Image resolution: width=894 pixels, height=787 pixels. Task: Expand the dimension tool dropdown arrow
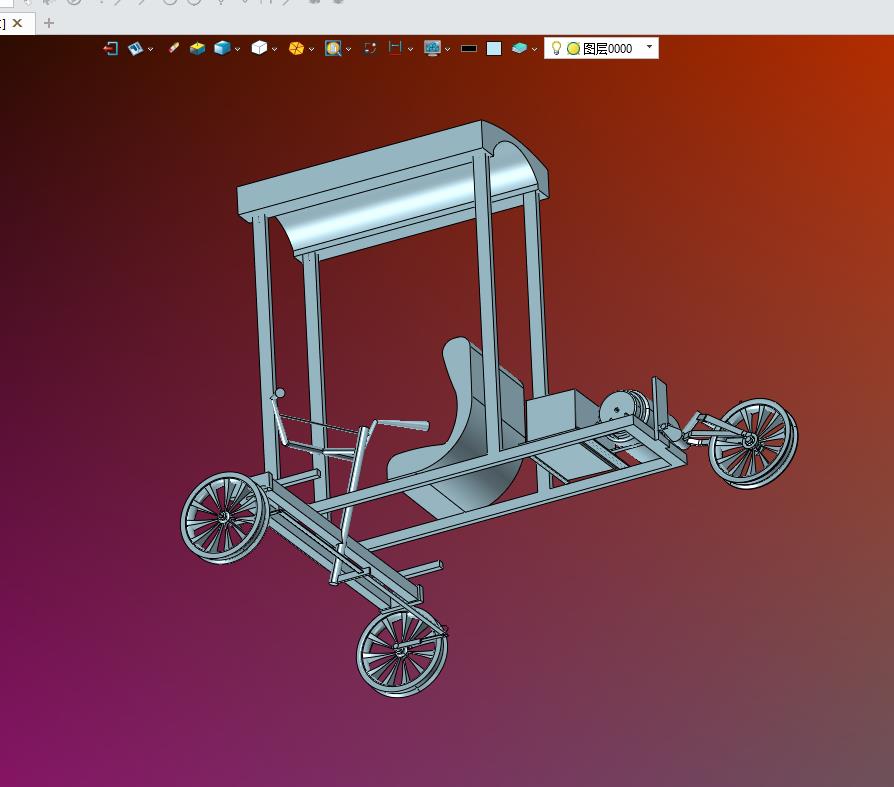click(x=411, y=49)
